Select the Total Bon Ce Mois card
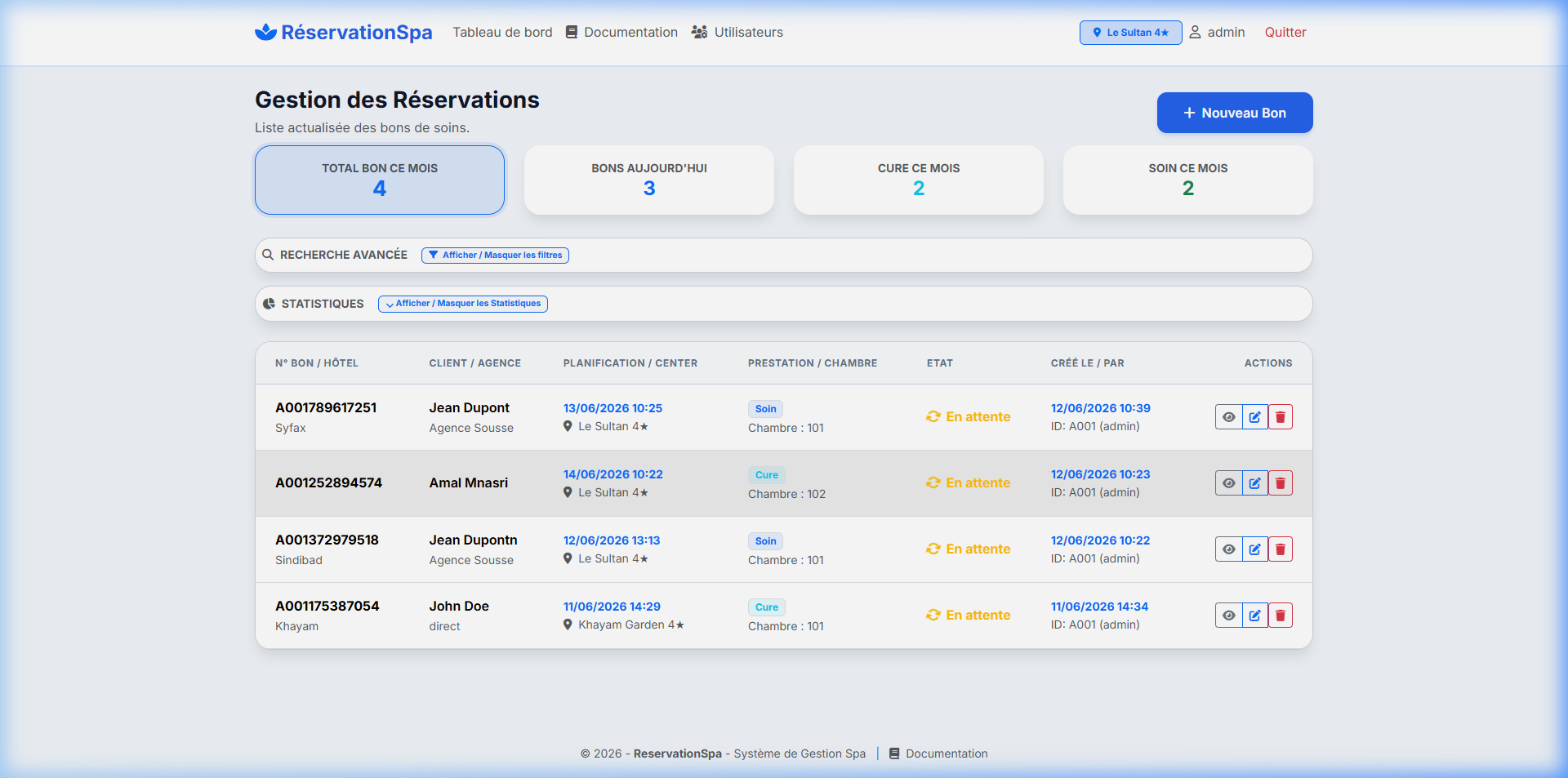This screenshot has width=1568, height=778. (x=380, y=180)
